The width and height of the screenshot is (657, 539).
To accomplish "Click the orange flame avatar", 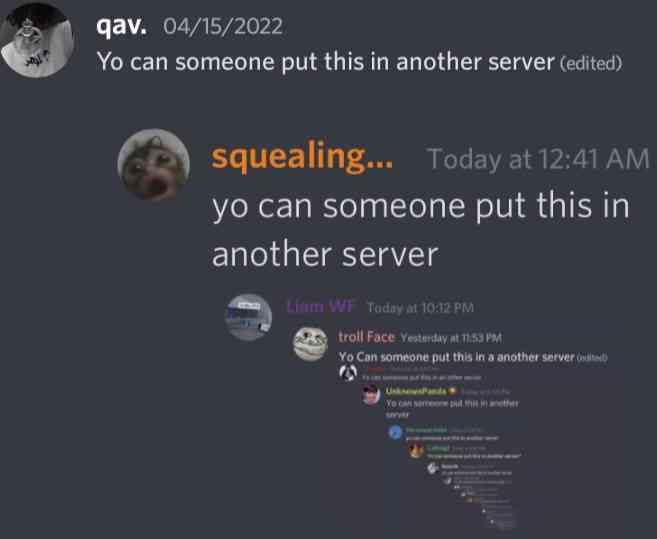I will coord(416,451).
